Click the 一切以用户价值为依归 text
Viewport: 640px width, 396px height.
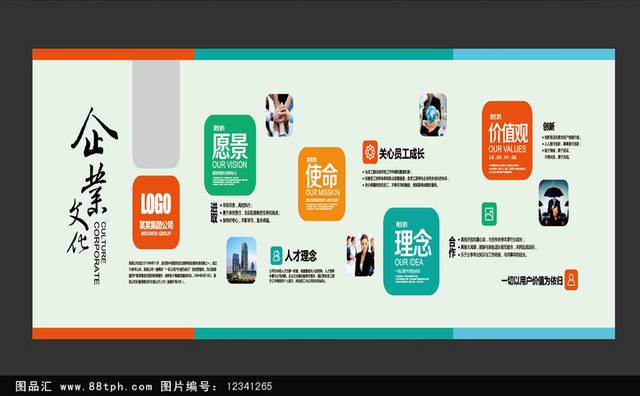[x=532, y=280]
